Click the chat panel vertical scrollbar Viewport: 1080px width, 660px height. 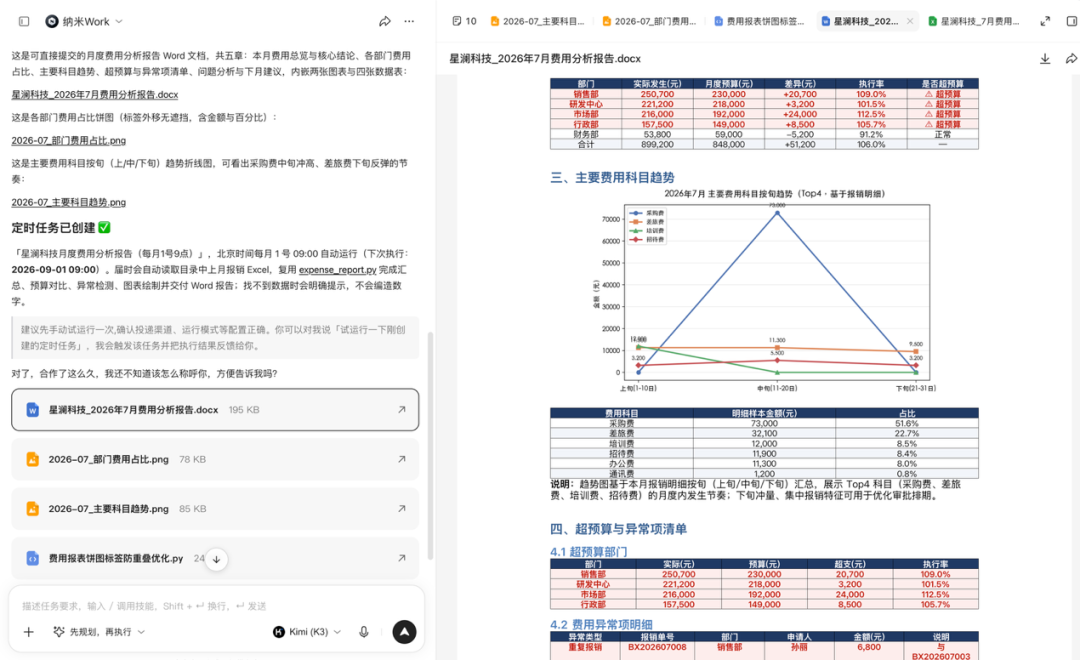tap(430, 446)
